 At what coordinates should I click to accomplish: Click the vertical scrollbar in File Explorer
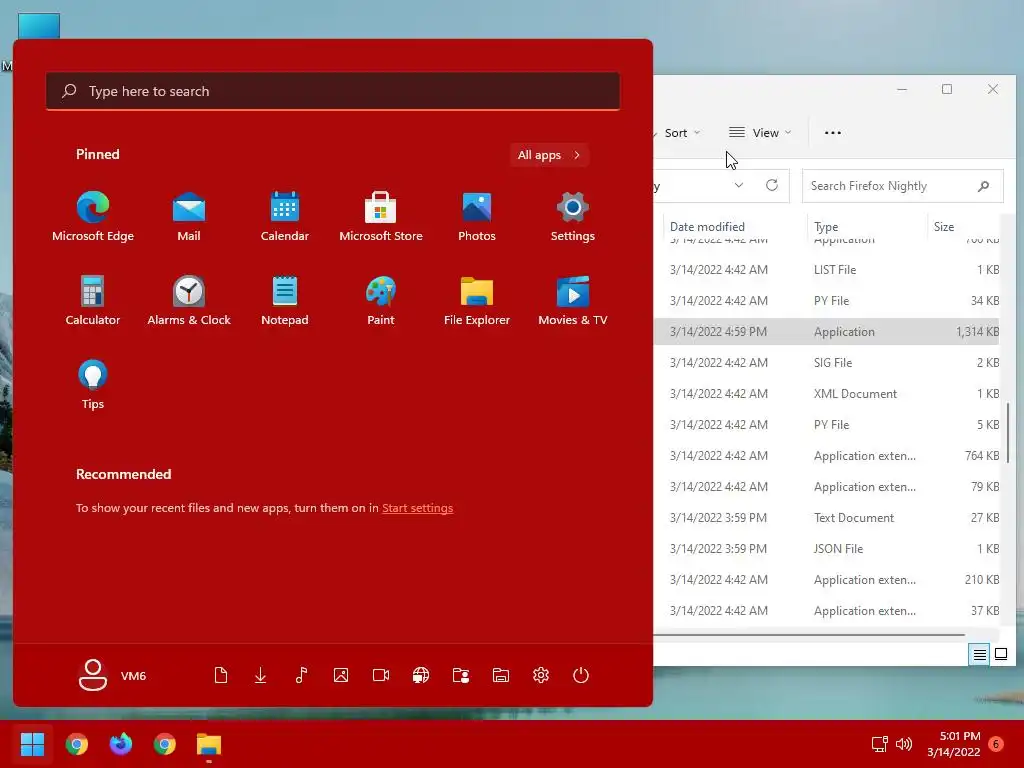click(x=1008, y=432)
